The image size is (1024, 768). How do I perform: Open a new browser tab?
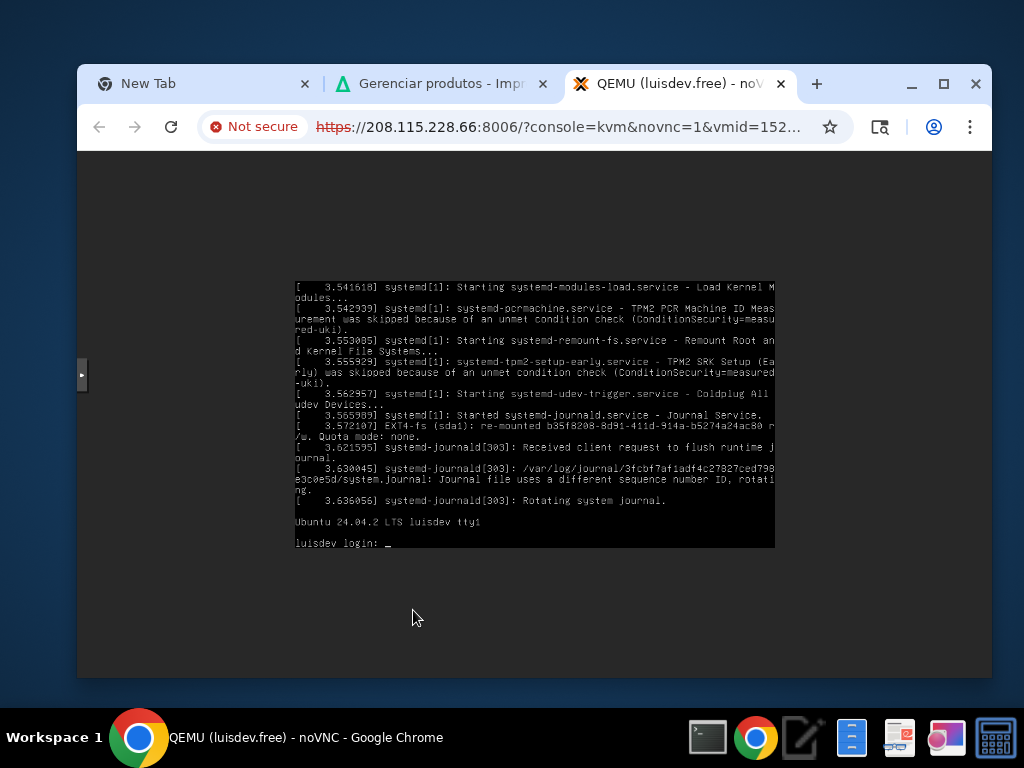816,84
